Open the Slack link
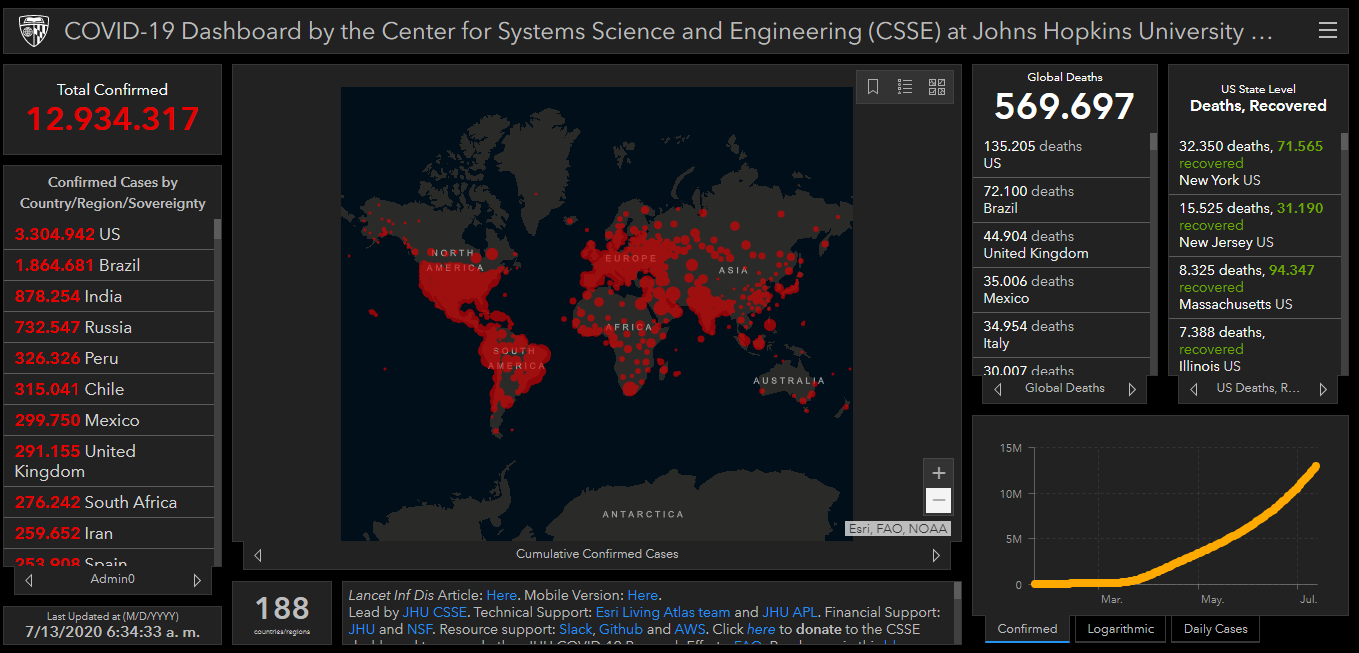Image resolution: width=1359 pixels, height=653 pixels. point(576,629)
